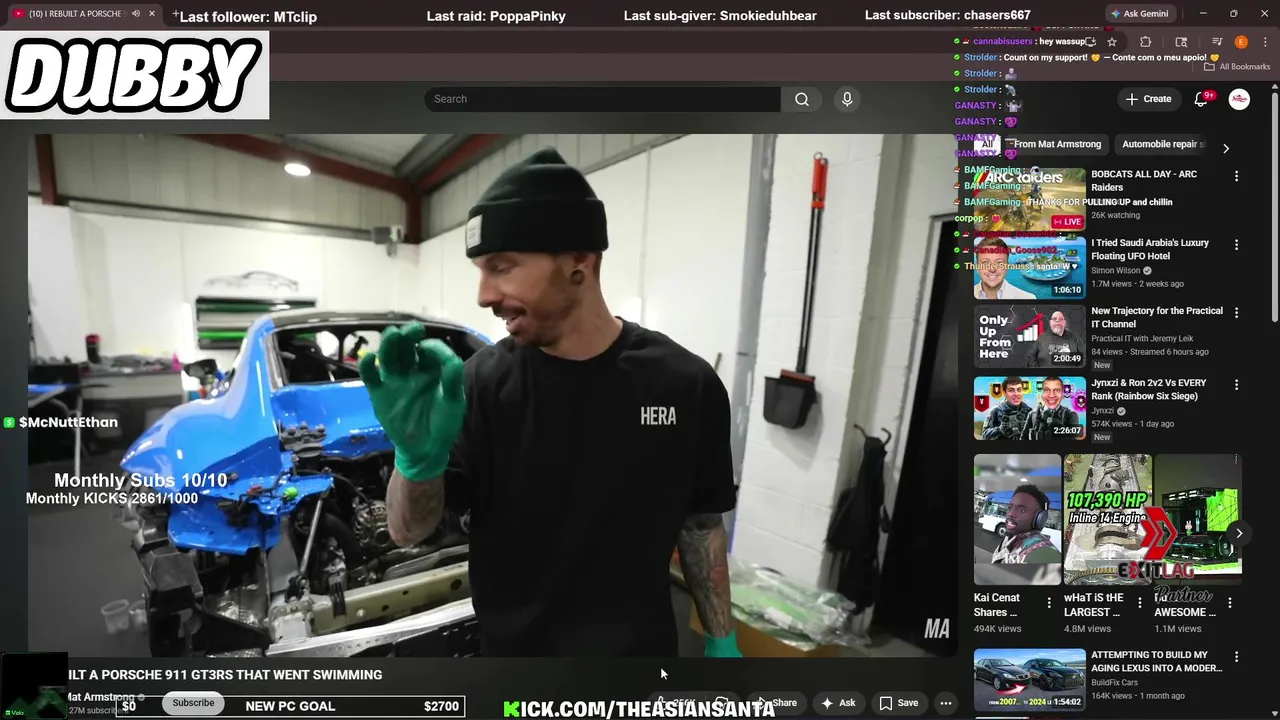This screenshot has width=1280, height=720.
Task: Open New Trajectory Practical IT video title
Action: point(1157,317)
